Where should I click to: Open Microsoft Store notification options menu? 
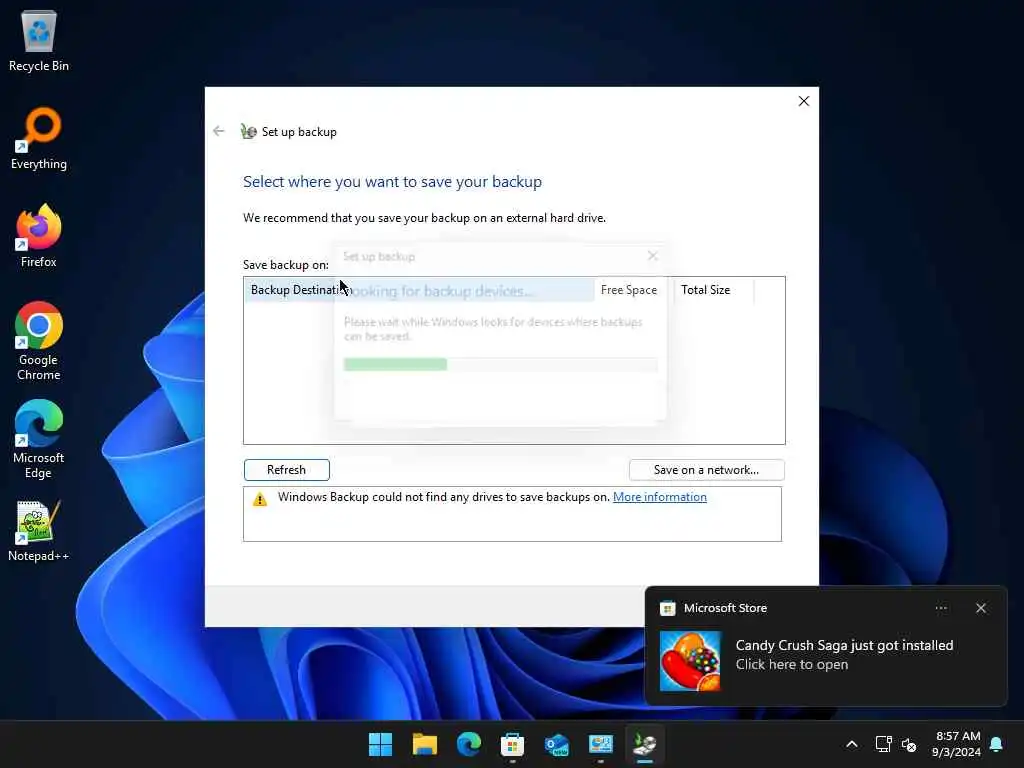pyautogui.click(x=941, y=608)
